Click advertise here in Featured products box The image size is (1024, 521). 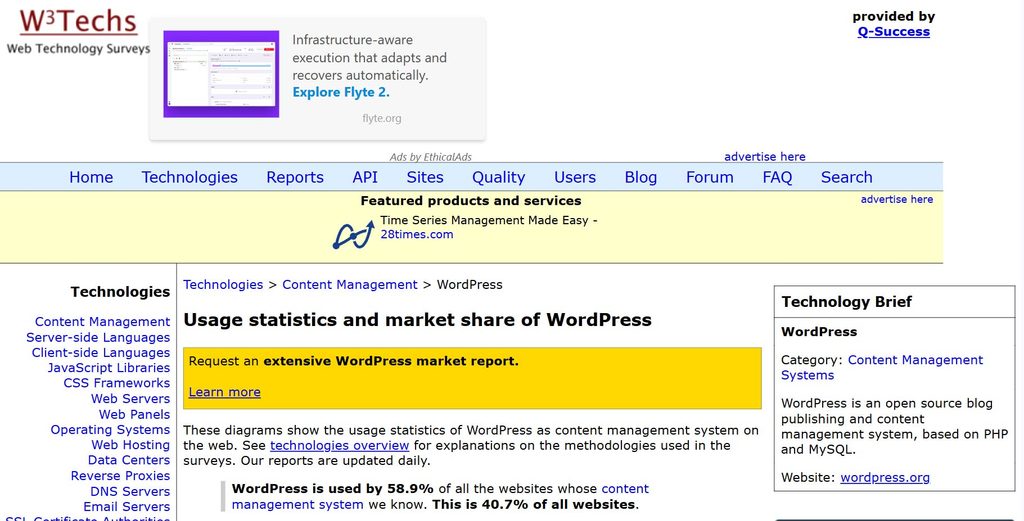click(x=897, y=200)
